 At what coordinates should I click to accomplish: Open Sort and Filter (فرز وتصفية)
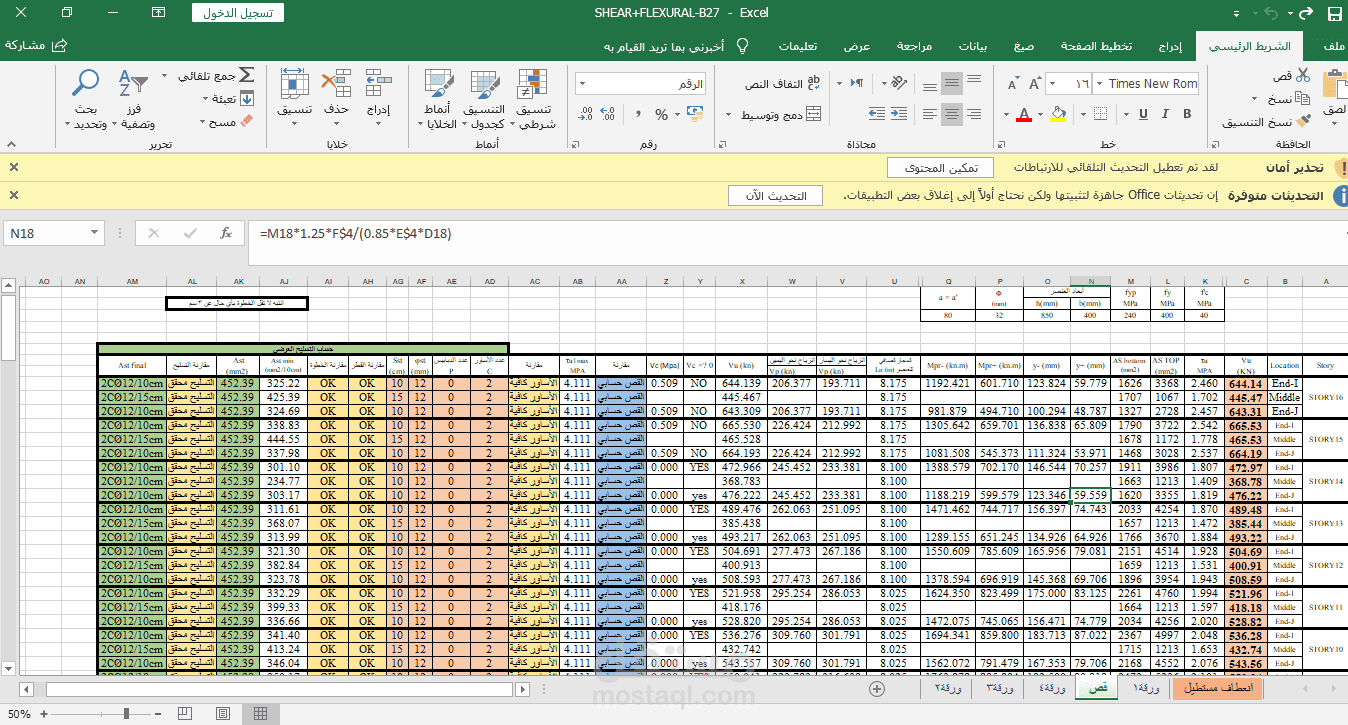click(x=132, y=100)
